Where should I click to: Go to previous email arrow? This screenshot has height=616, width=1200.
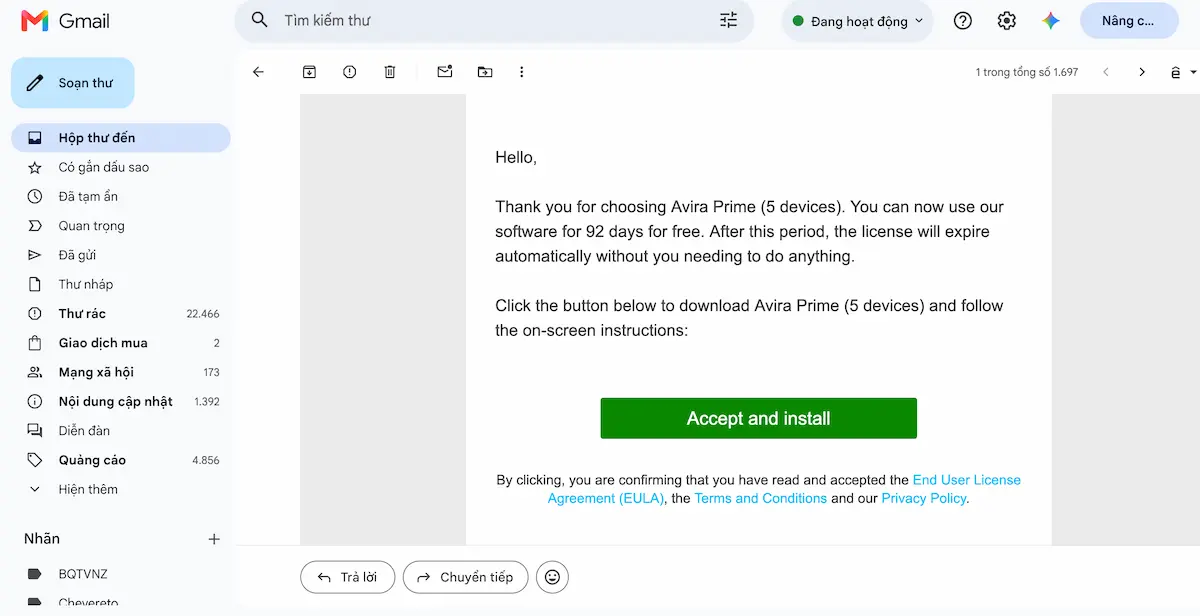click(1105, 72)
